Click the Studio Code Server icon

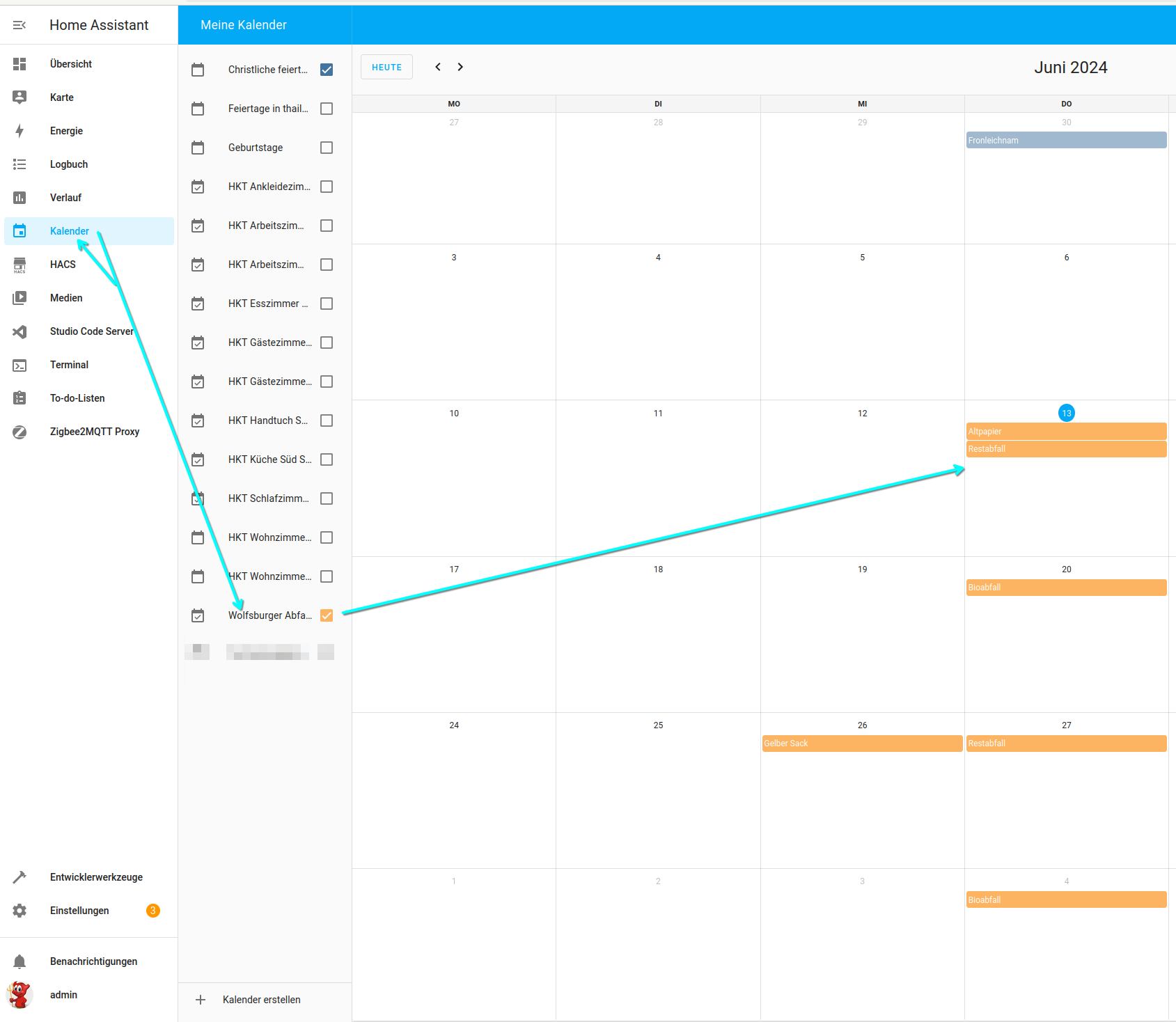pos(19,331)
